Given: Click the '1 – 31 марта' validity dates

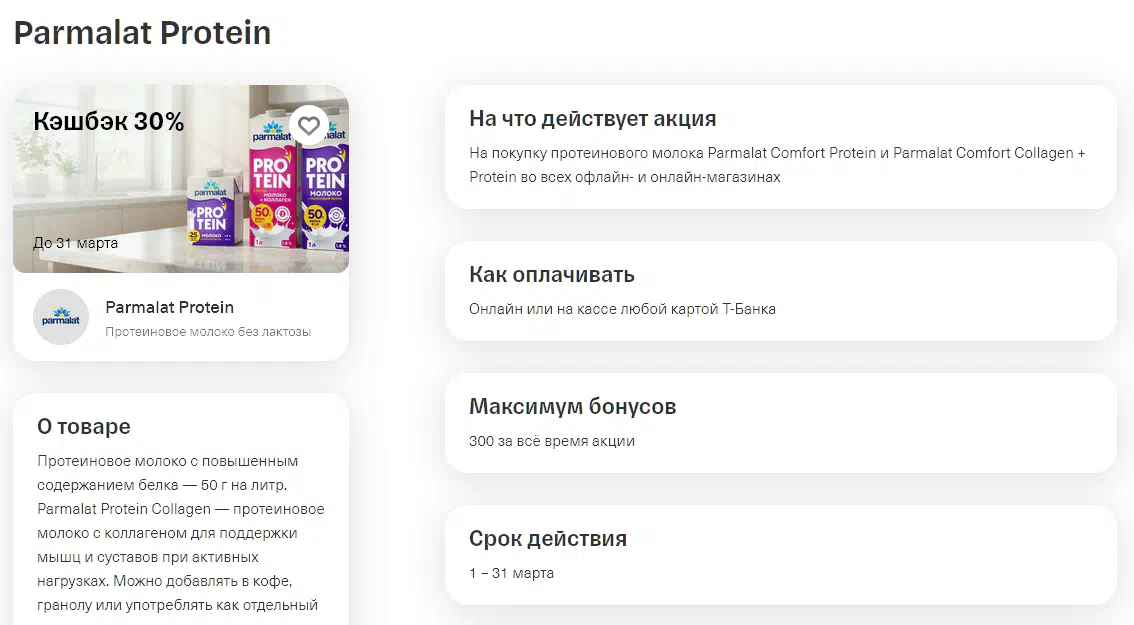Looking at the screenshot, I should [511, 573].
